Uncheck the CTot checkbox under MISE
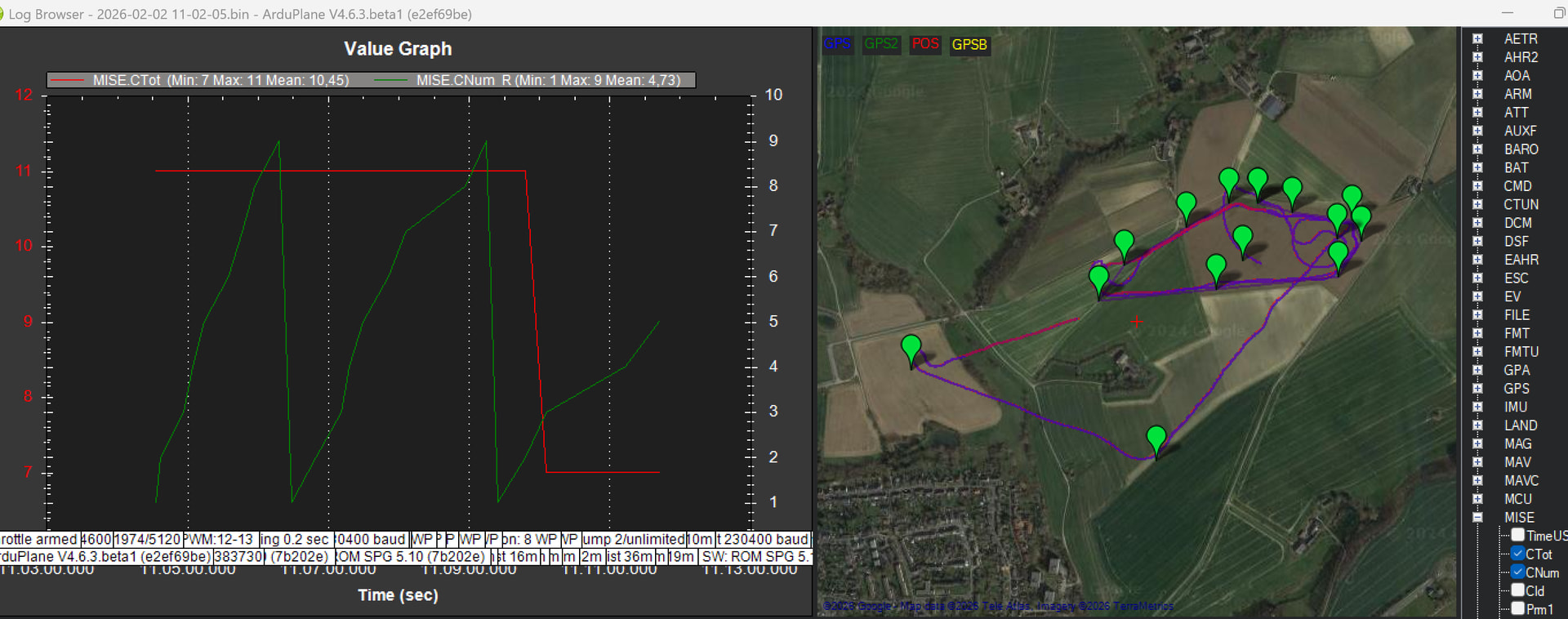Image resolution: width=1568 pixels, height=619 pixels. 1517,554
